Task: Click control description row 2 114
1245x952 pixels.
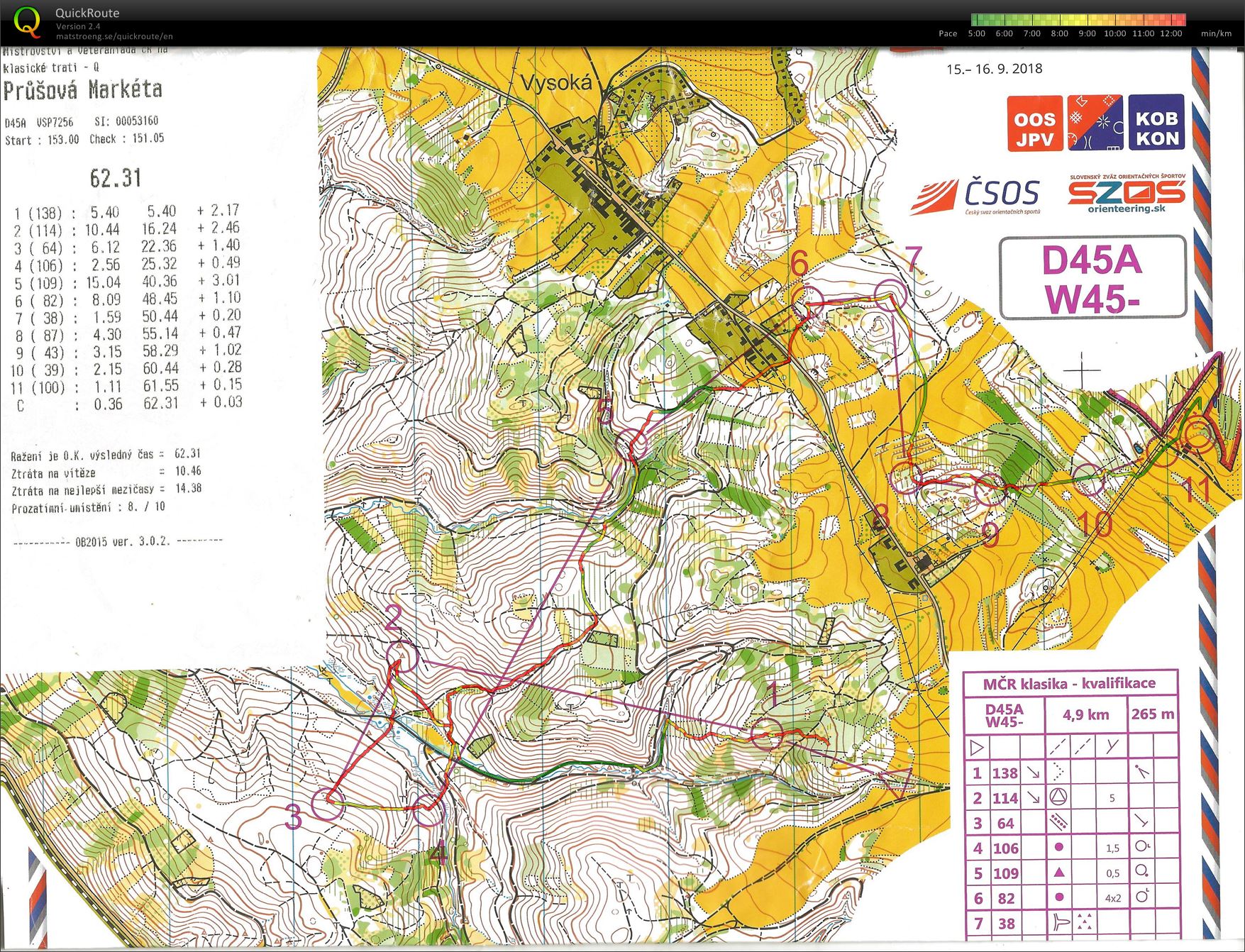Action: point(1072,798)
